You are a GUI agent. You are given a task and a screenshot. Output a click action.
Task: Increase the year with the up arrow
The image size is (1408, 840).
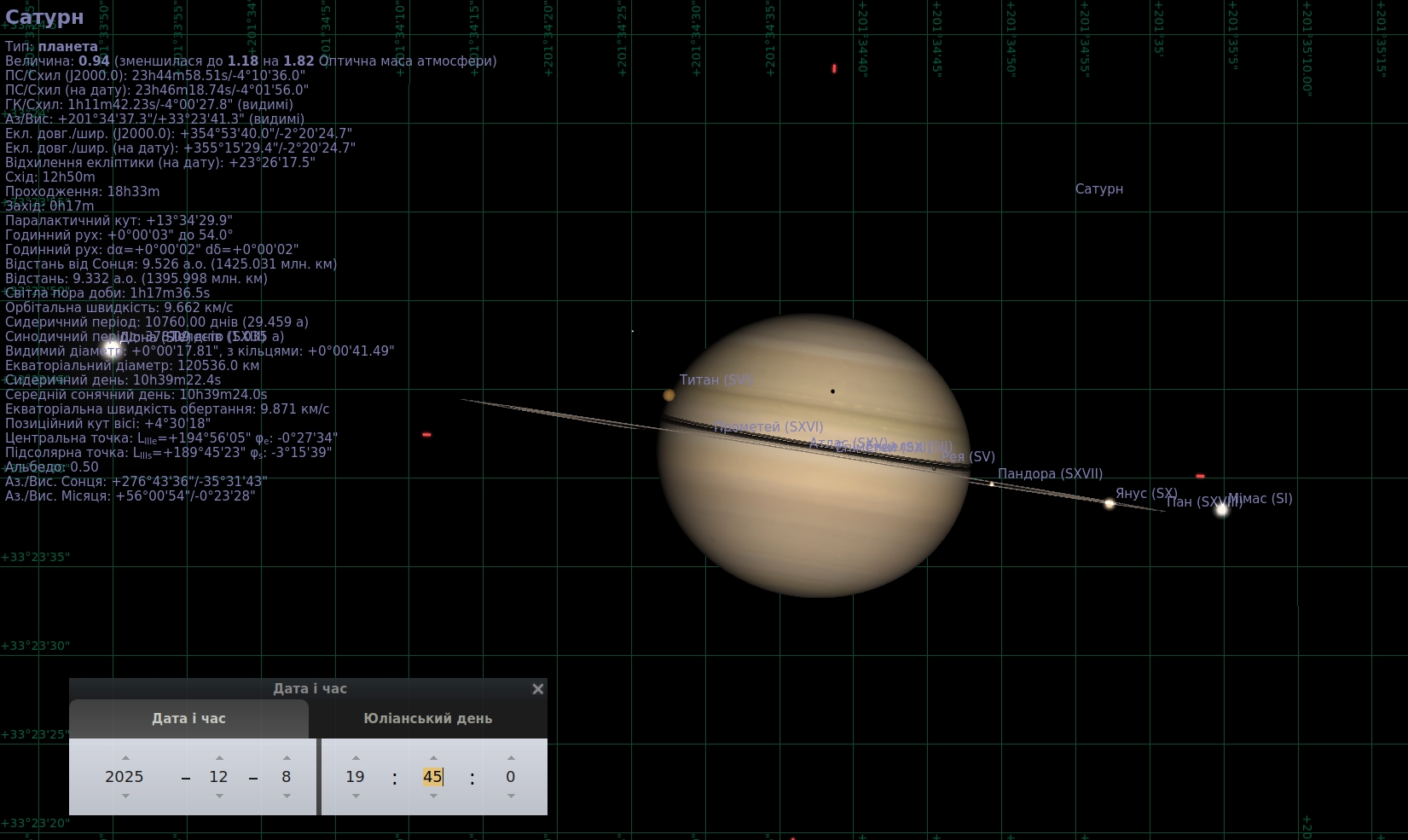[125, 758]
